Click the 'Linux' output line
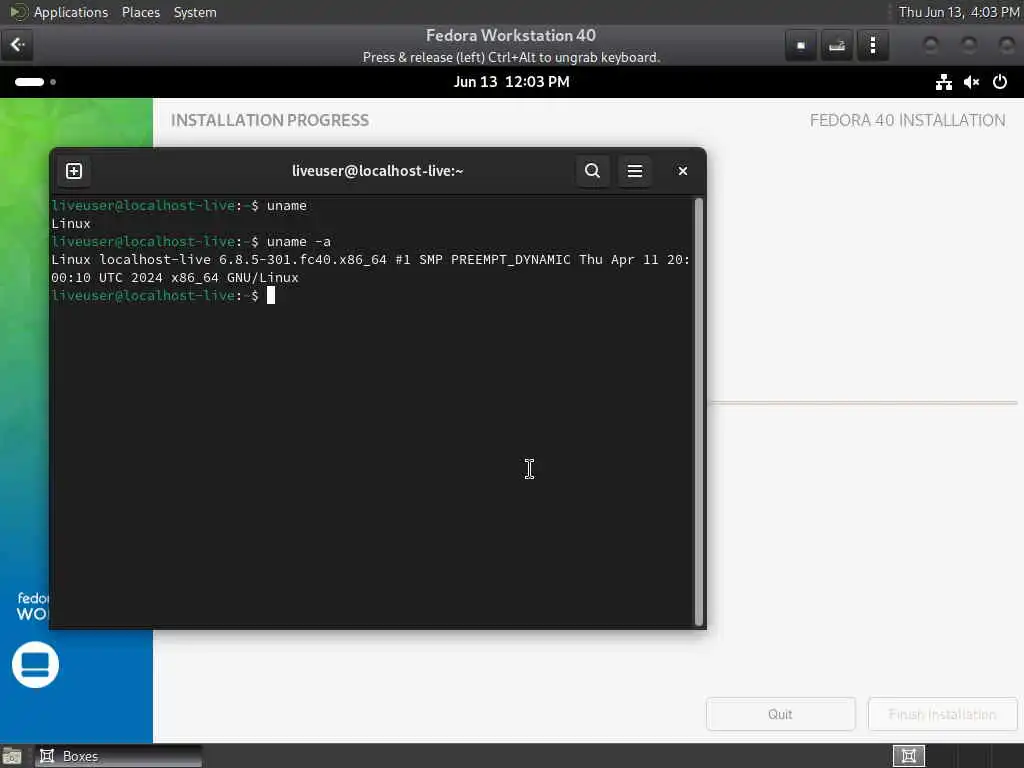1024x768 pixels. coord(71,224)
